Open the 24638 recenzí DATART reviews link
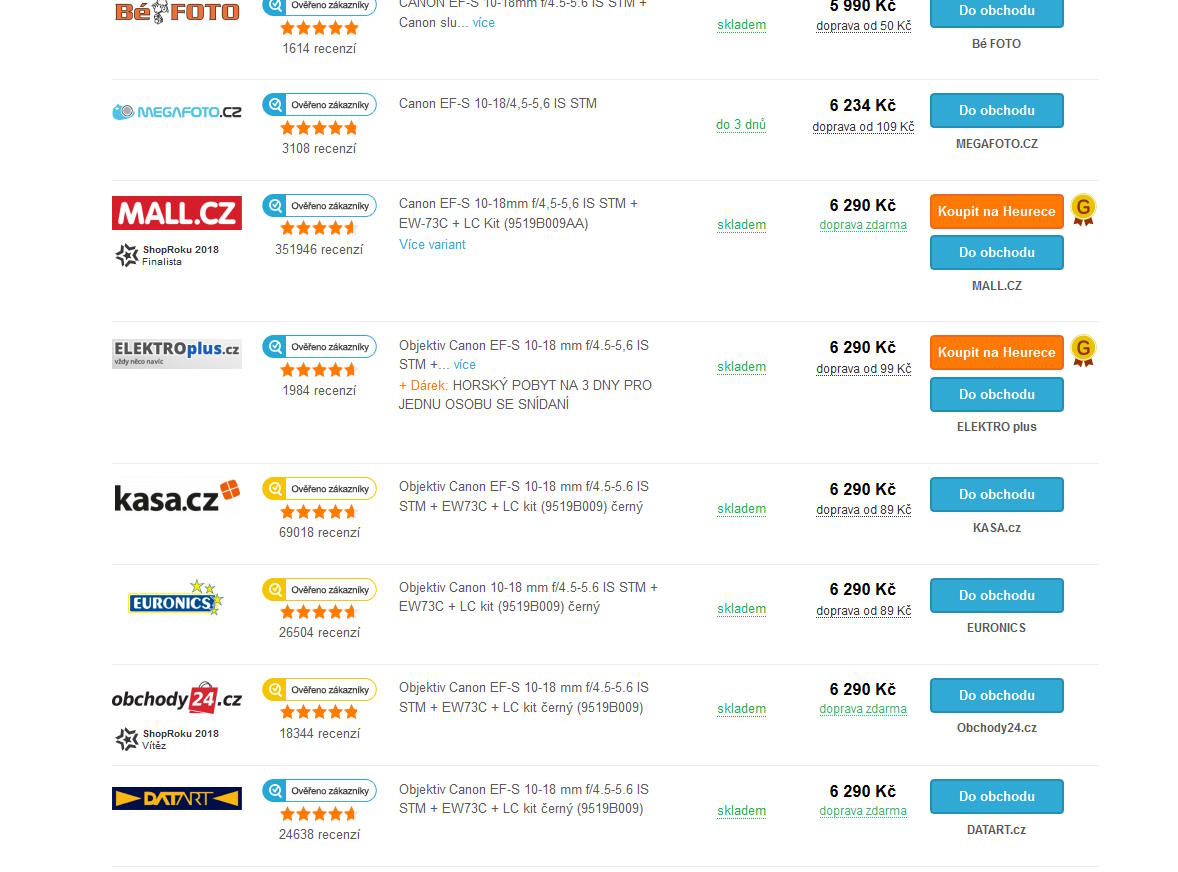 pos(319,834)
